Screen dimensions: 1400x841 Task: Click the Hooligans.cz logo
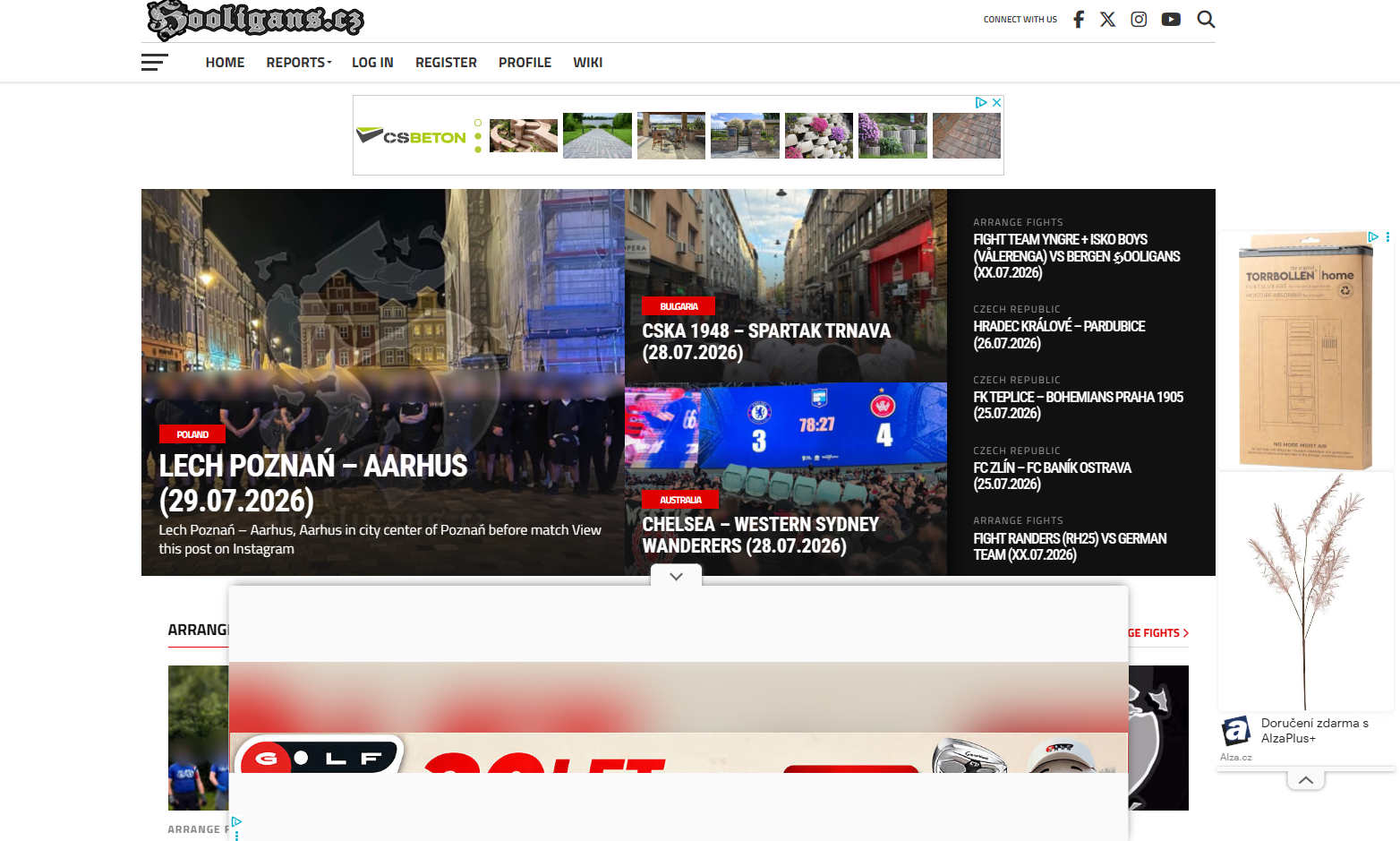click(x=256, y=20)
